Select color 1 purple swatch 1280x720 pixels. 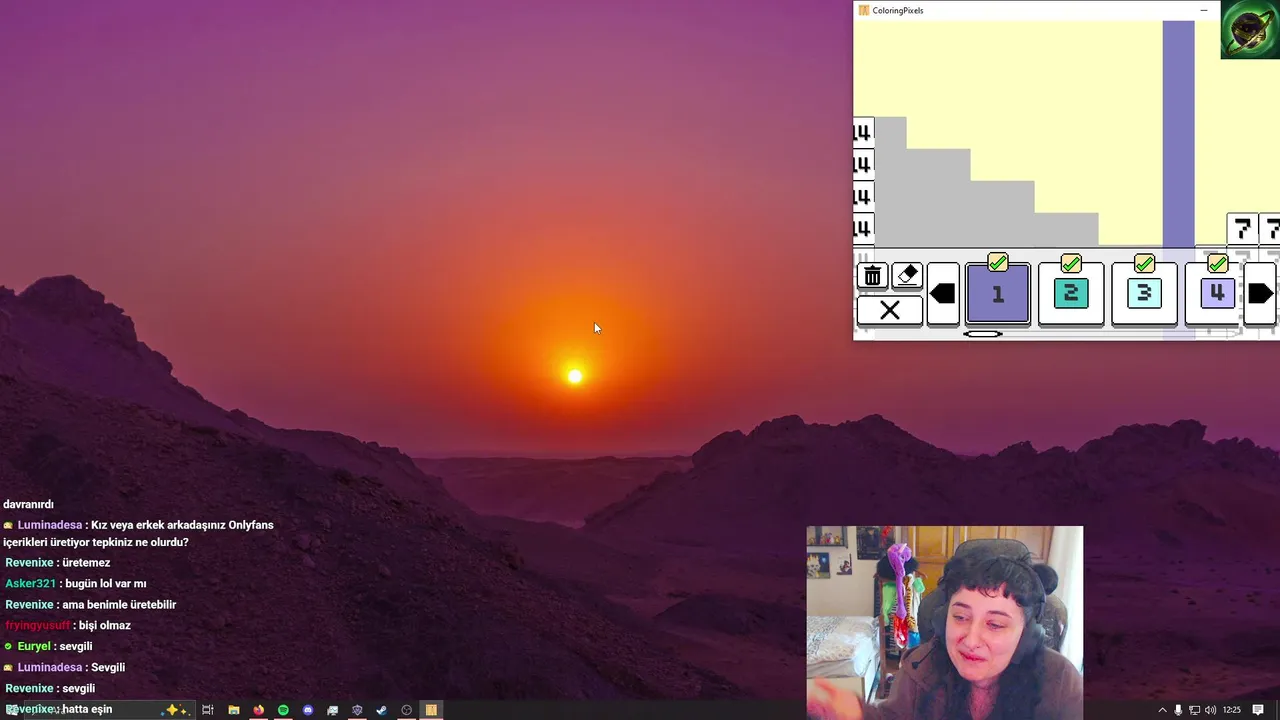pos(997,294)
